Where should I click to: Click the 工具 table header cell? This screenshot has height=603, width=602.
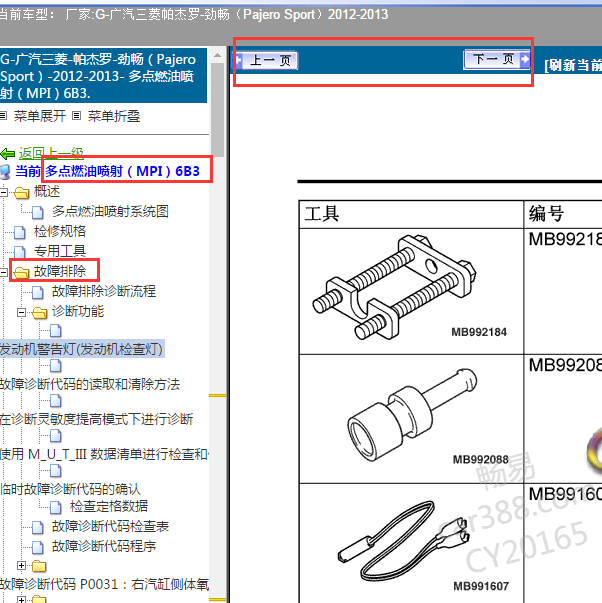(x=411, y=214)
